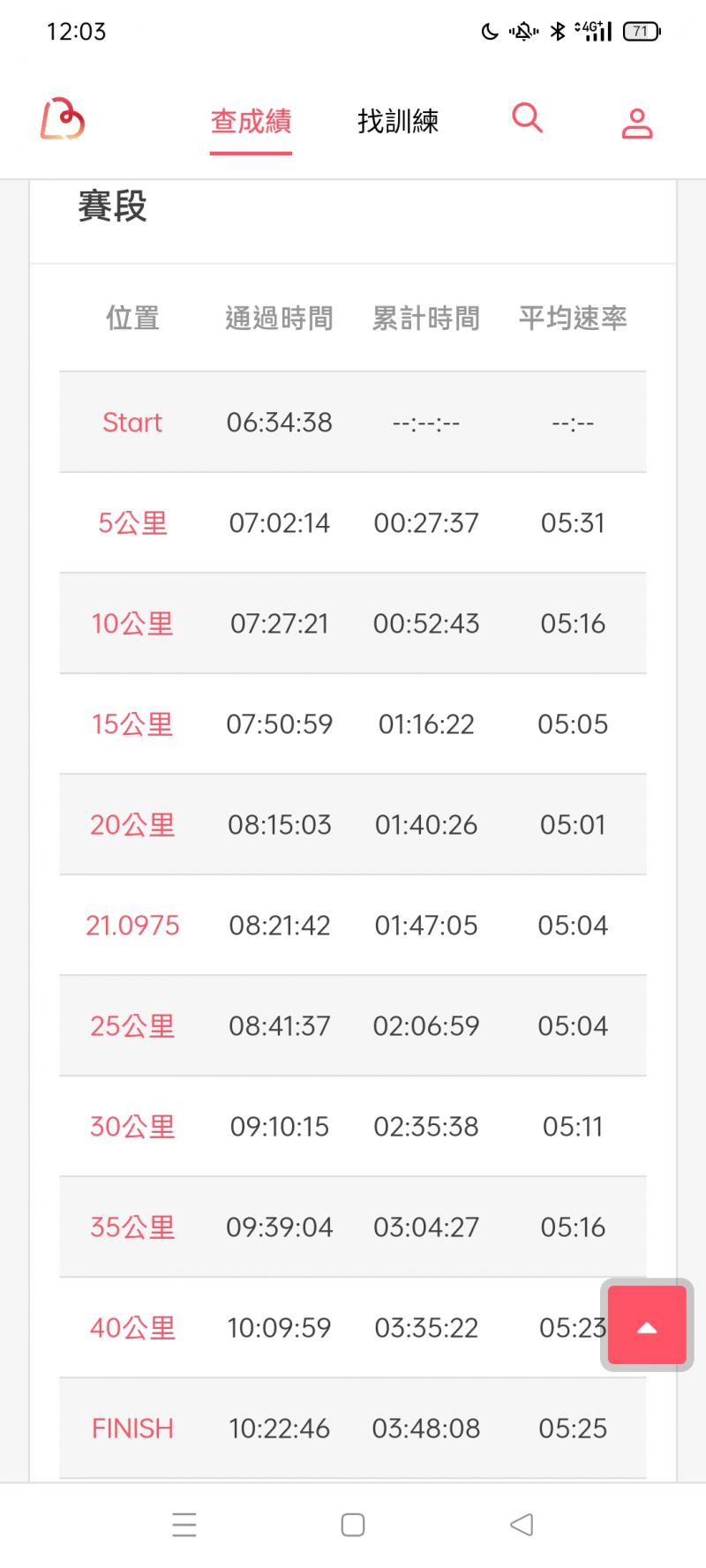Tap the 賽段 section heading
Screen dimensions: 706x1568
click(x=112, y=206)
